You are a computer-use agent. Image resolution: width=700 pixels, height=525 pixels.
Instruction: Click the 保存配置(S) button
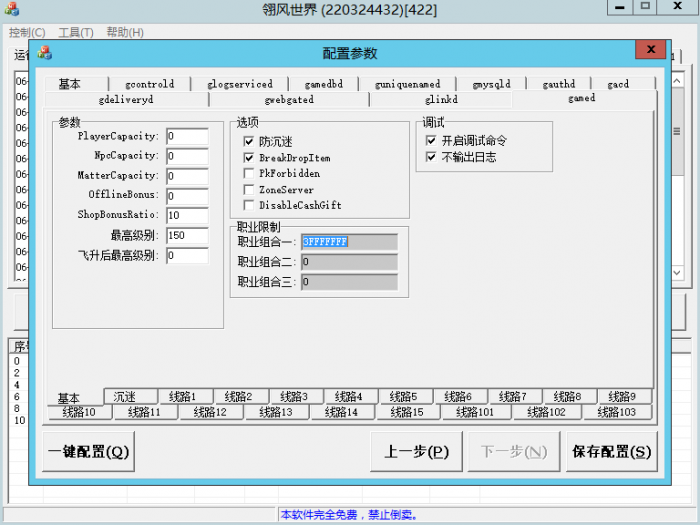pos(611,452)
